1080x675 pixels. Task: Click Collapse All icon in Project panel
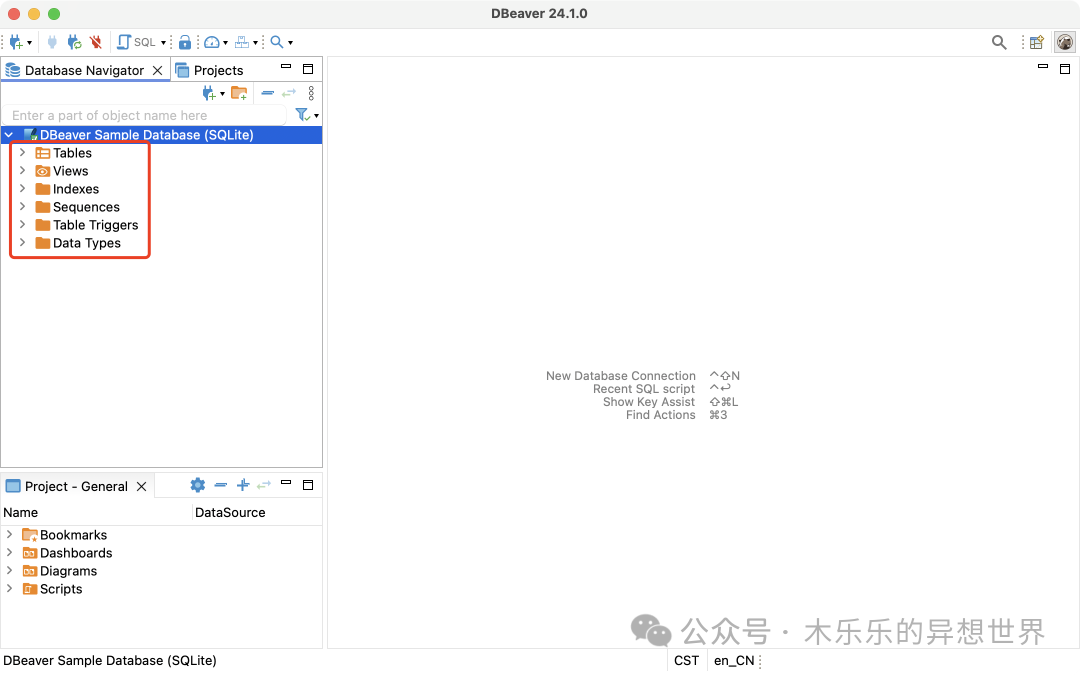220,485
